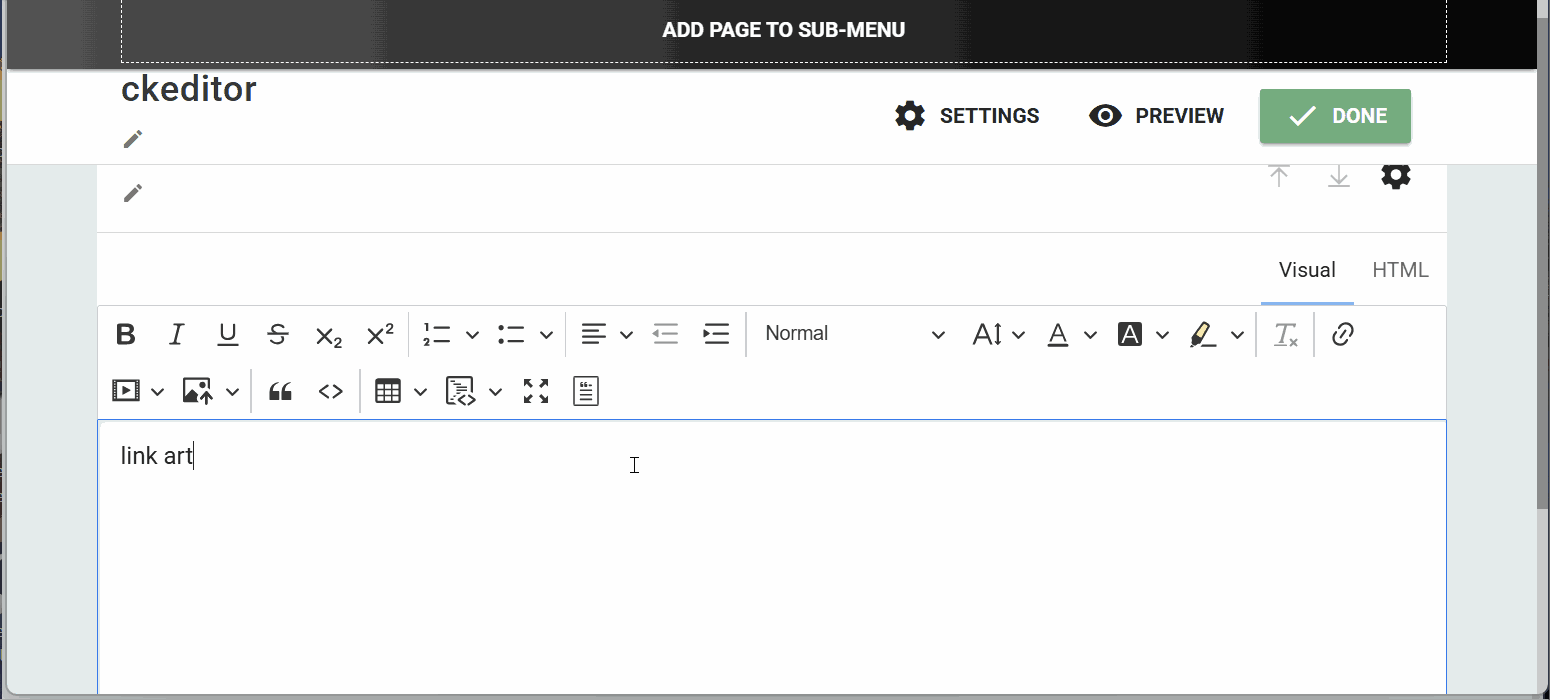Click the gear icon beside SETTINGS

(910, 116)
